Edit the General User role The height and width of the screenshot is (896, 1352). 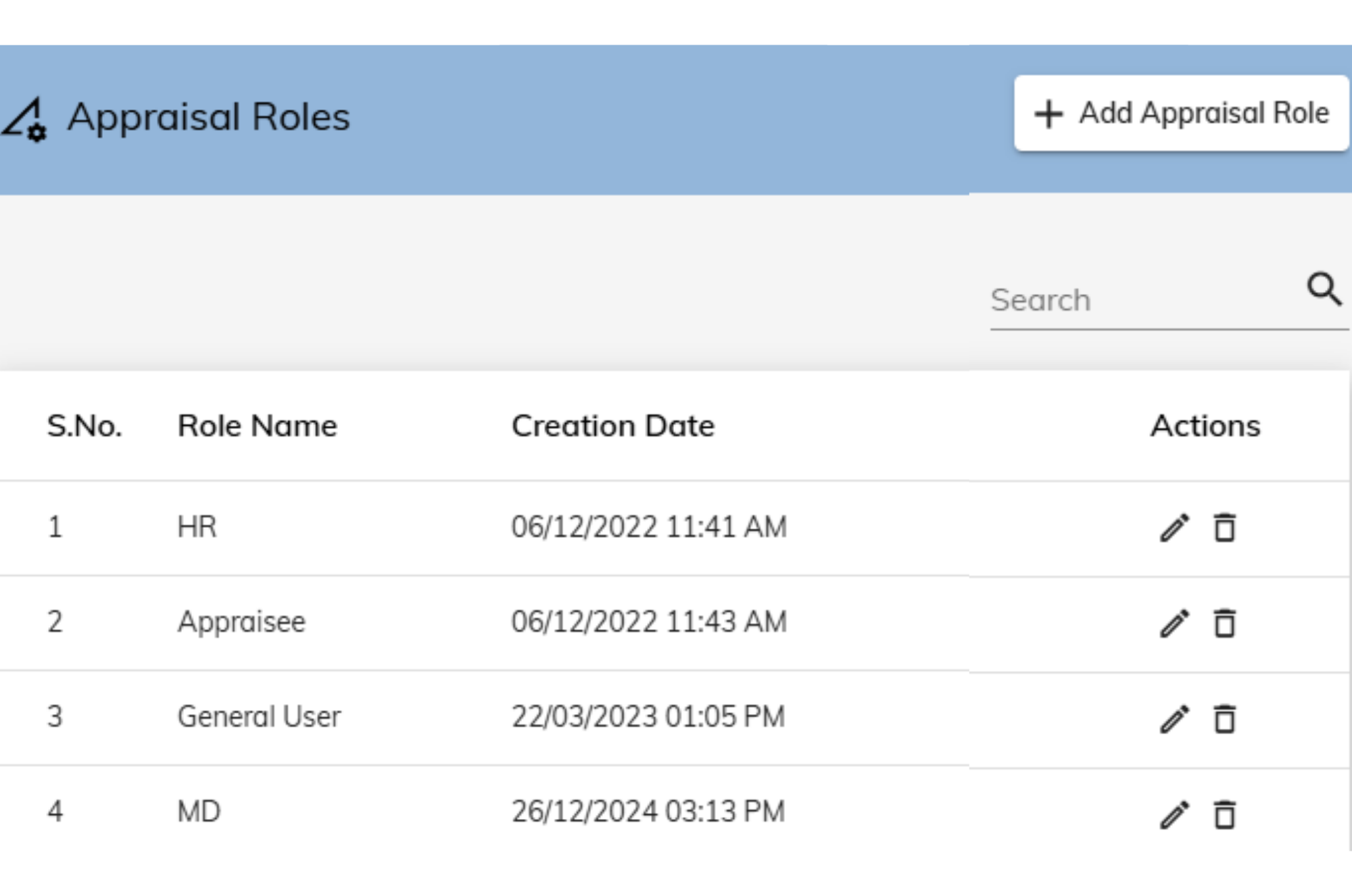click(x=1174, y=719)
